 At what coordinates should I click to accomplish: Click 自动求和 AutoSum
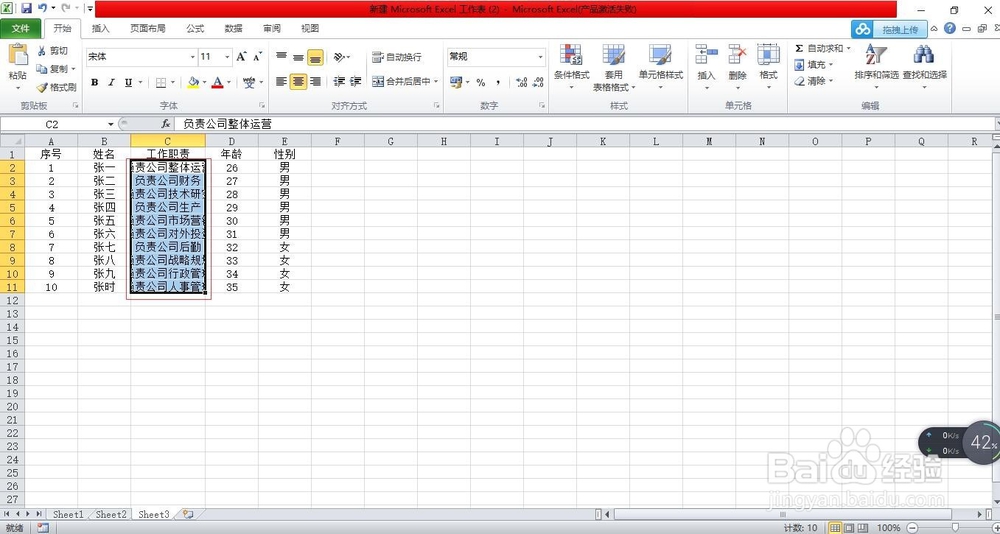coord(822,48)
